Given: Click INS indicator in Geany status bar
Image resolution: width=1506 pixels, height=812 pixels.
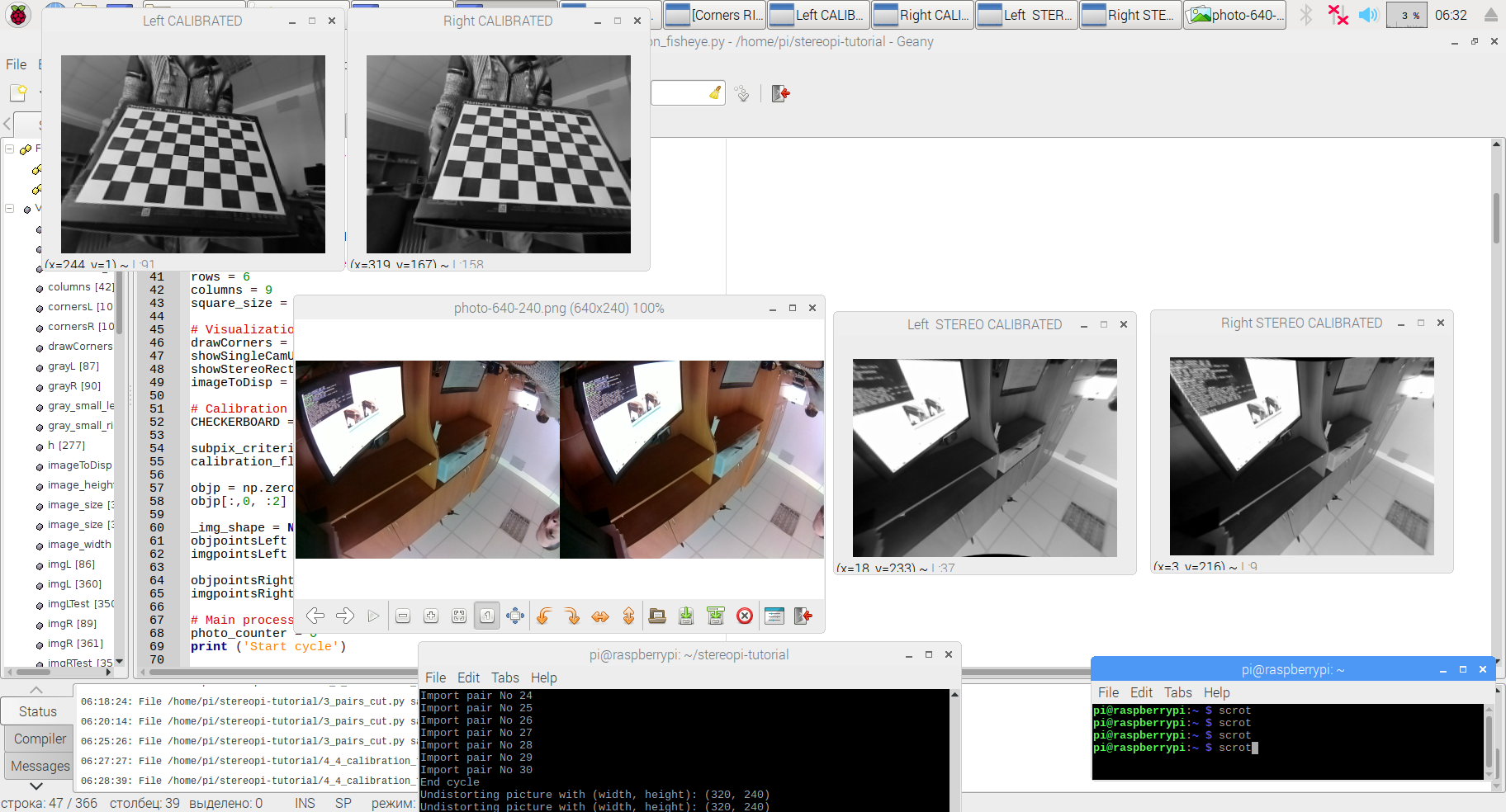Looking at the screenshot, I should [305, 803].
